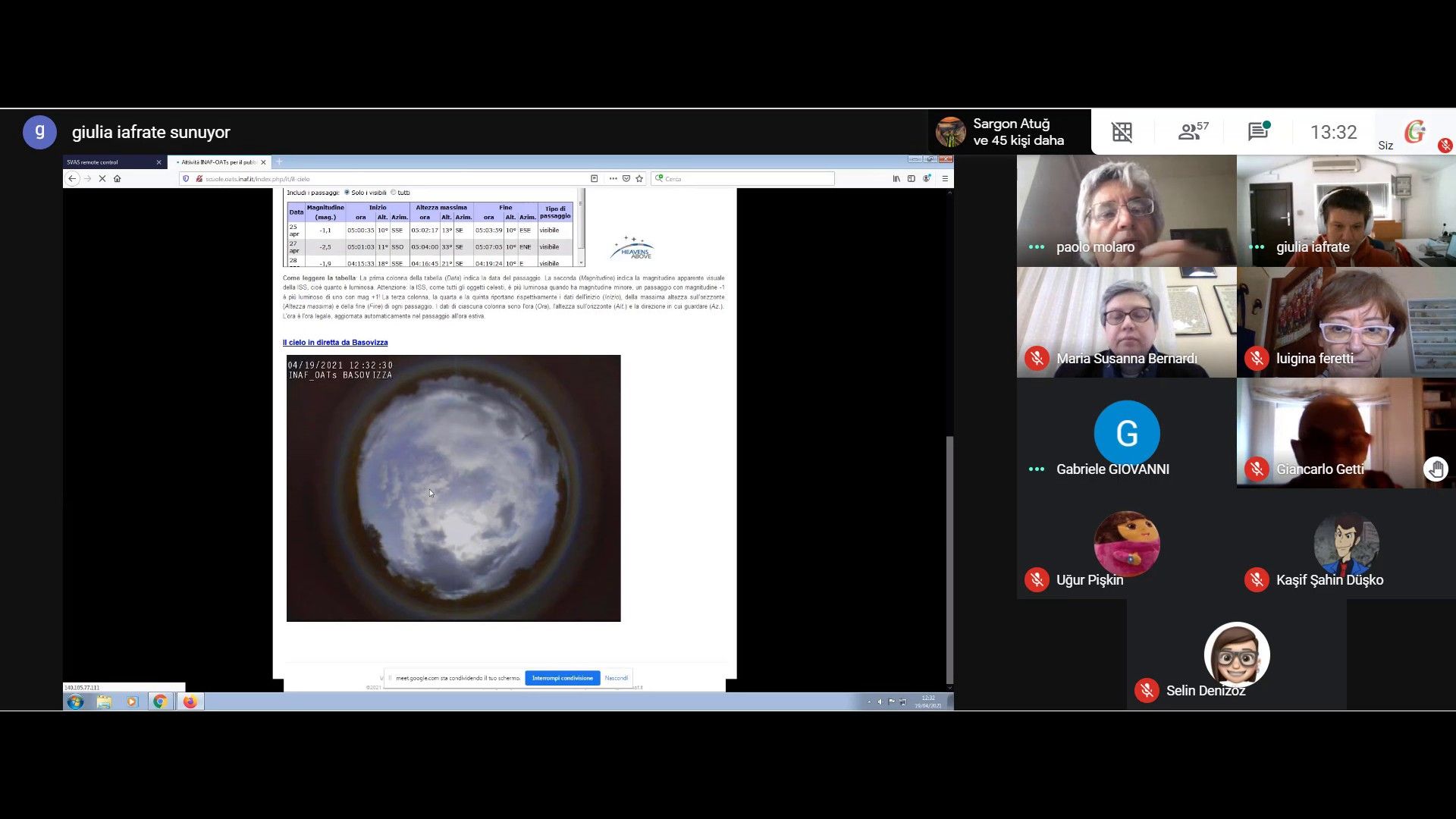Click the taskbar clock showing 12:32
Screen dimensions: 1456x819
coord(928,702)
